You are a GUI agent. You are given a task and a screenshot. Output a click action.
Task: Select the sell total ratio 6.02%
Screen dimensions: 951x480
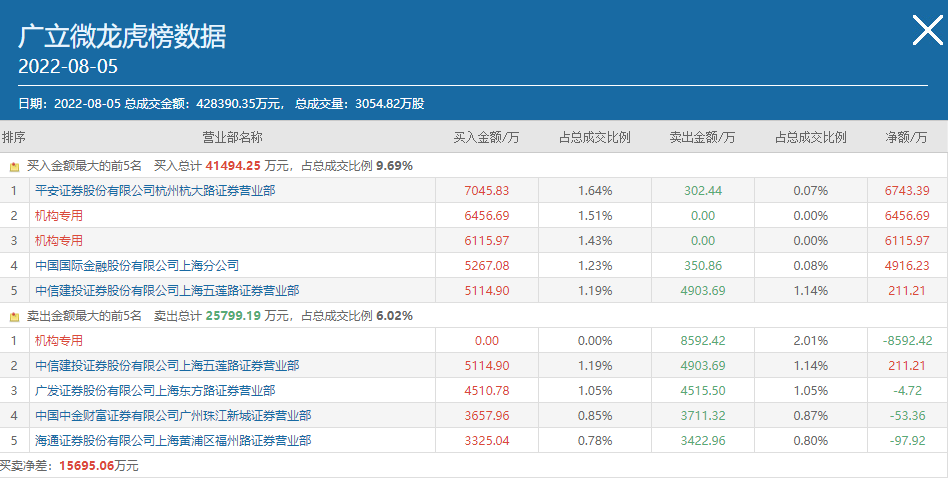394,316
